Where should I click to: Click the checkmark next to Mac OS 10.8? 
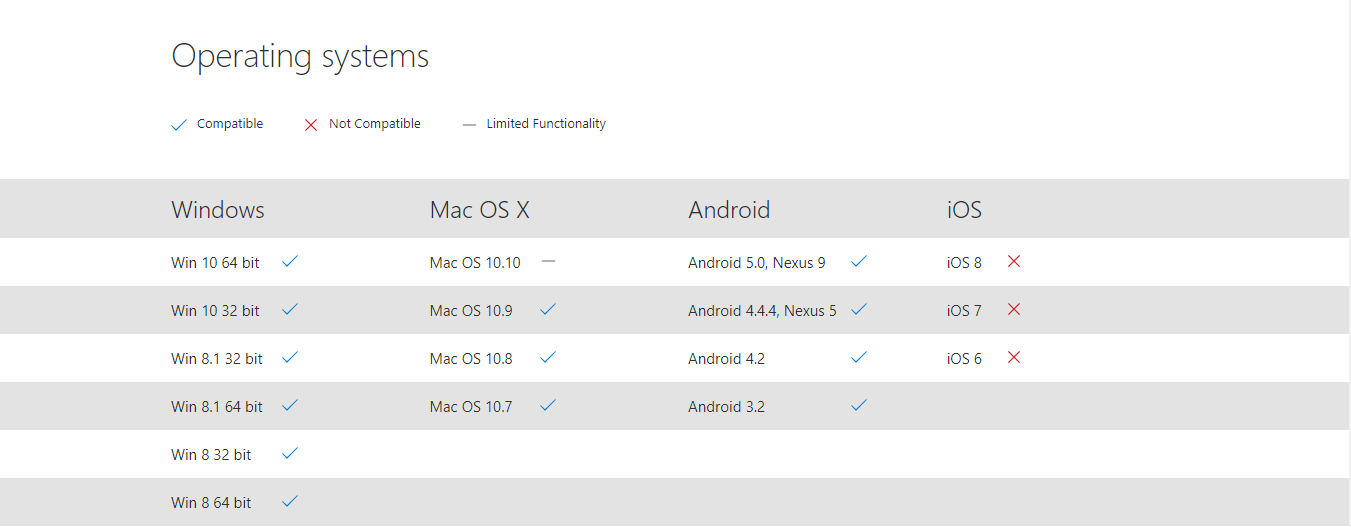548,357
